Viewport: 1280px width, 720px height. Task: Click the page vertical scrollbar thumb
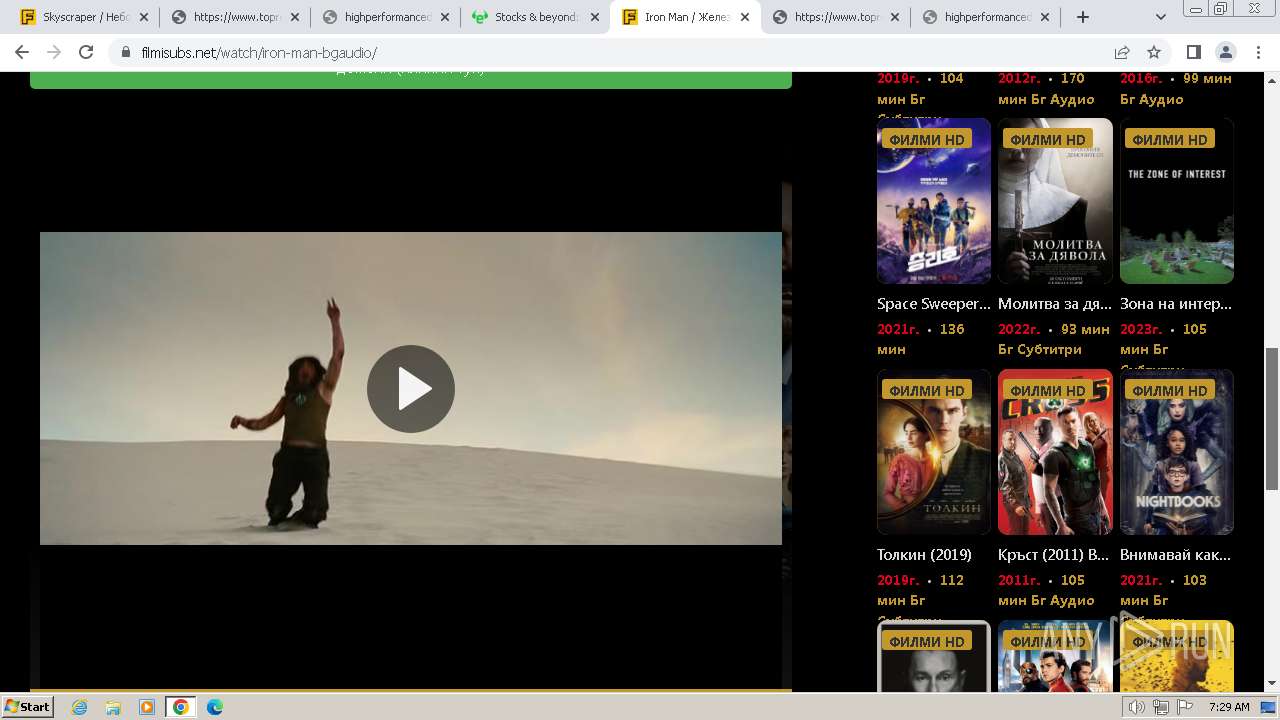click(x=1271, y=418)
